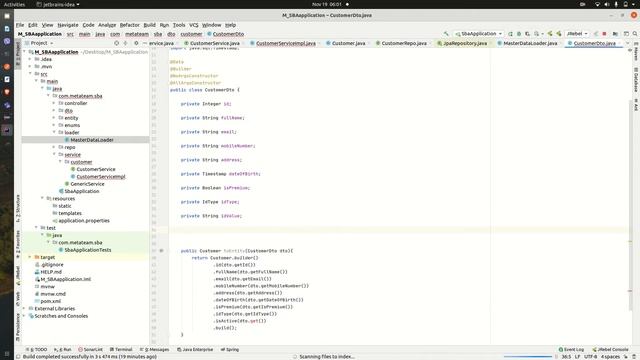Collapse the resources folder
This screenshot has height=360, width=640.
pos(42,198)
